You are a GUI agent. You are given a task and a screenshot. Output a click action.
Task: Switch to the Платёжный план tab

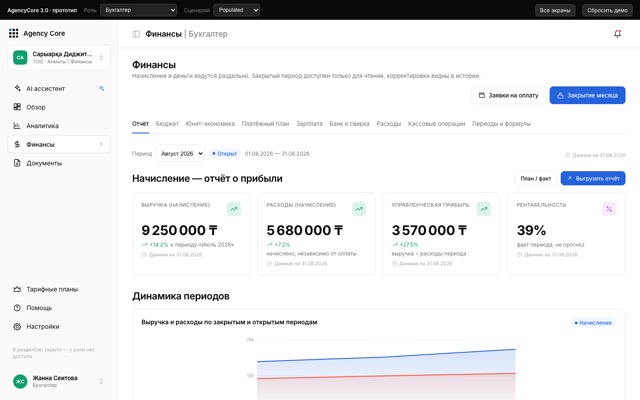coord(265,123)
